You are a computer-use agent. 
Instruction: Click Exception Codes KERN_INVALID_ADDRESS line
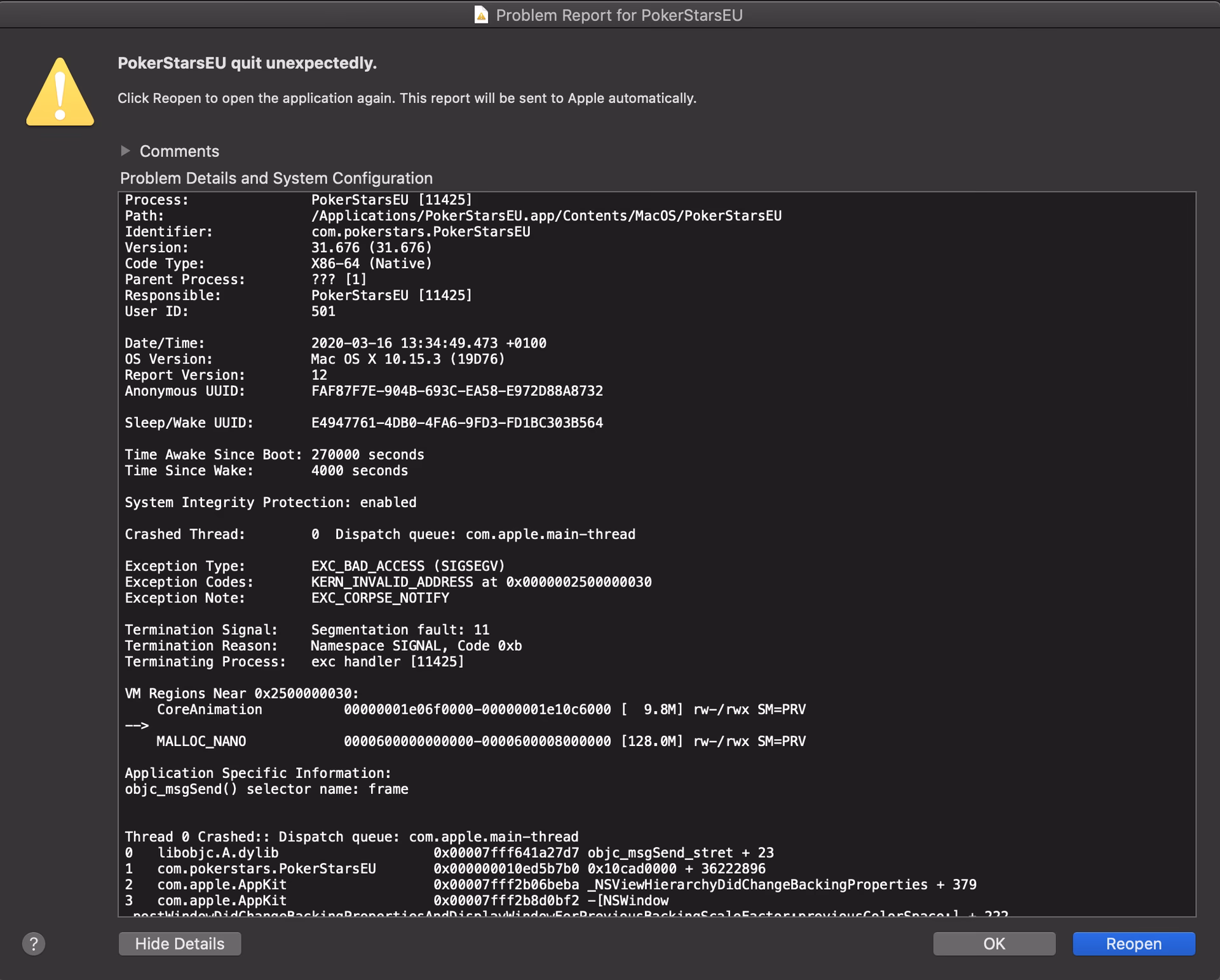pyautogui.click(x=388, y=582)
